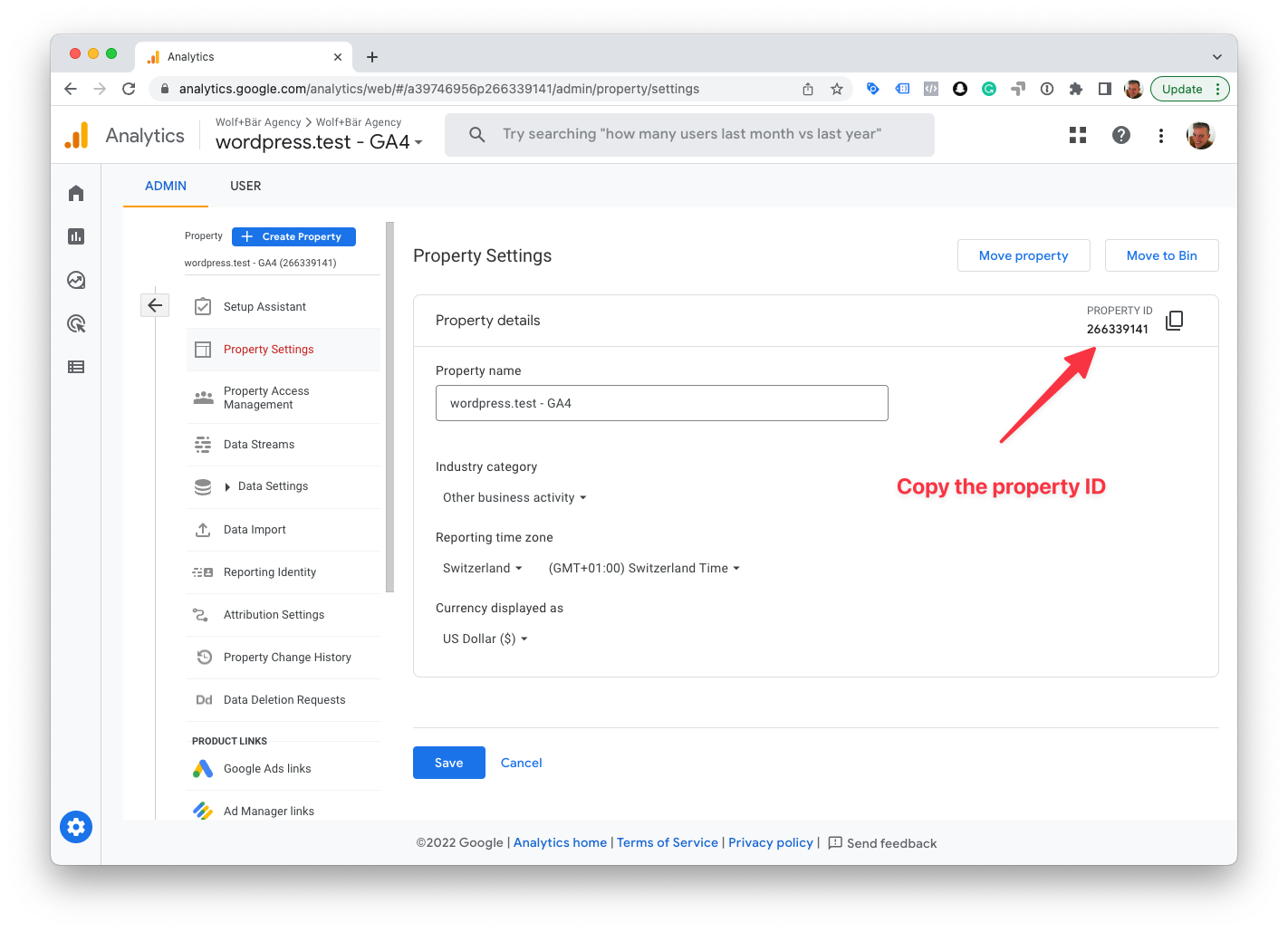
Task: Open Setup Assistant menu item
Action: click(x=284, y=307)
